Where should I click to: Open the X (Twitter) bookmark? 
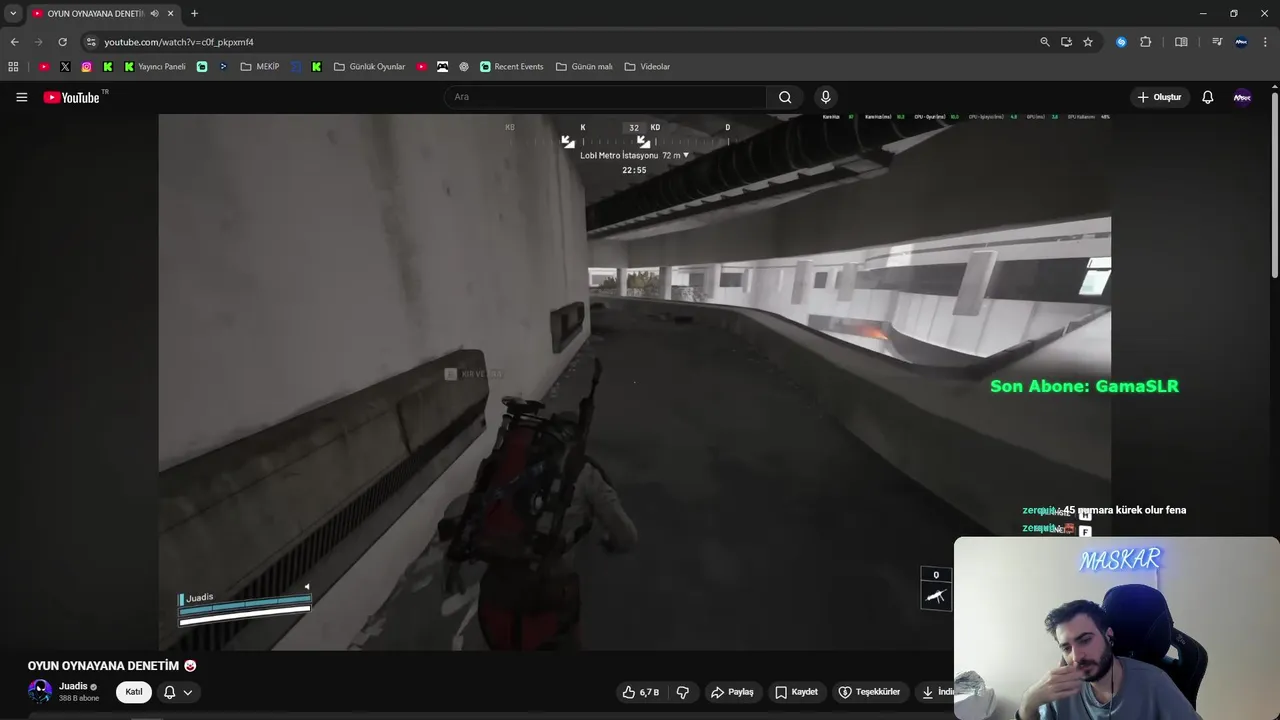(65, 67)
